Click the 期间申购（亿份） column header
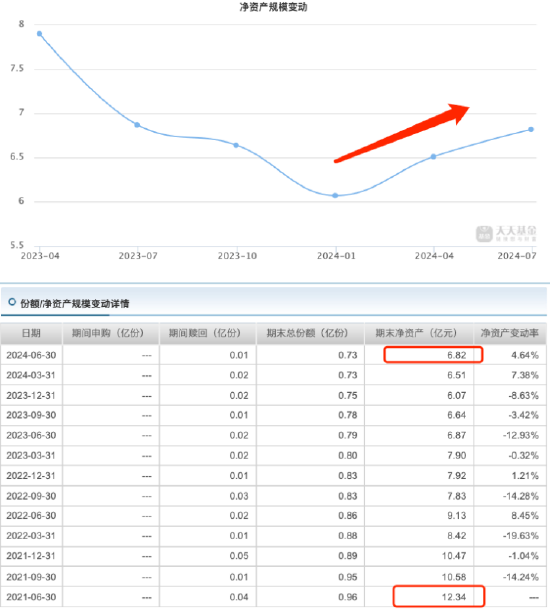The height and width of the screenshot is (611, 550). tap(111, 333)
